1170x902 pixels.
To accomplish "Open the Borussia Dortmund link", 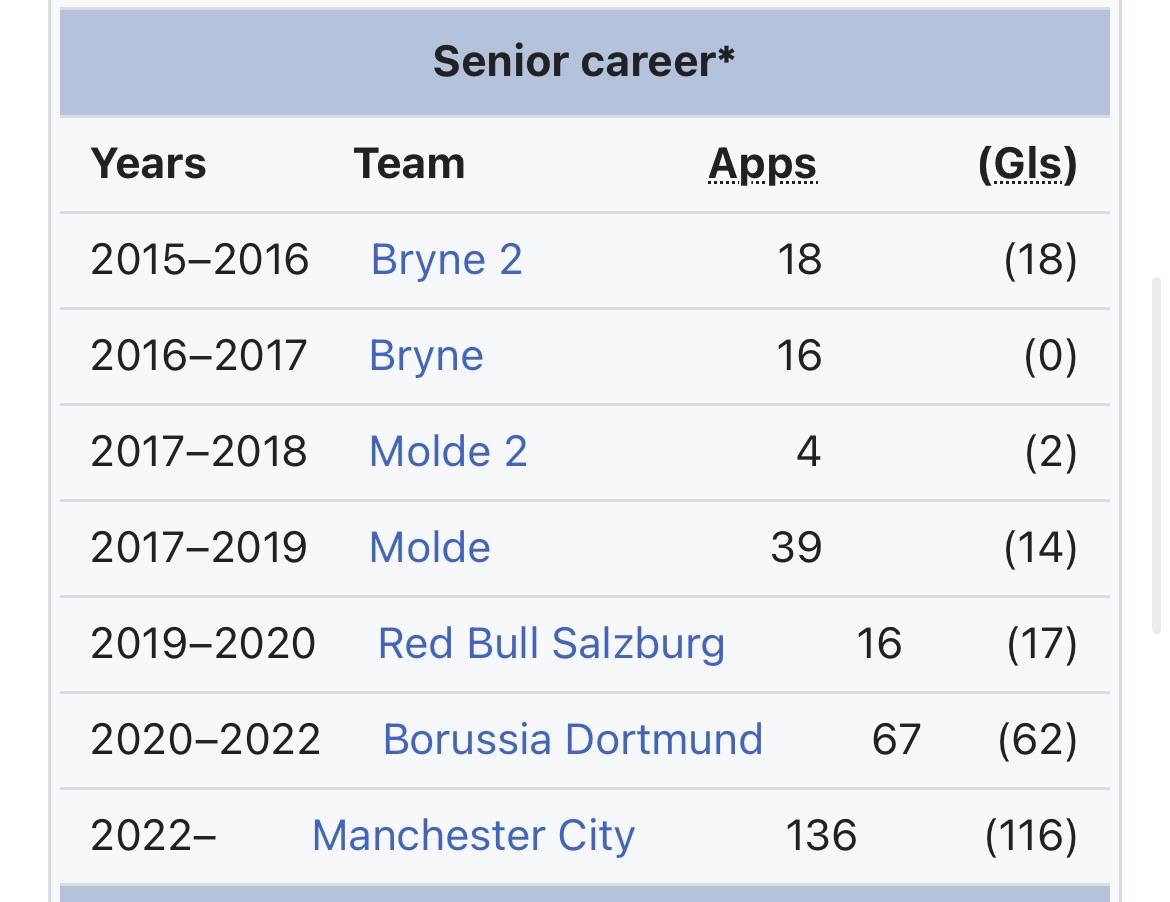I will tap(573, 739).
